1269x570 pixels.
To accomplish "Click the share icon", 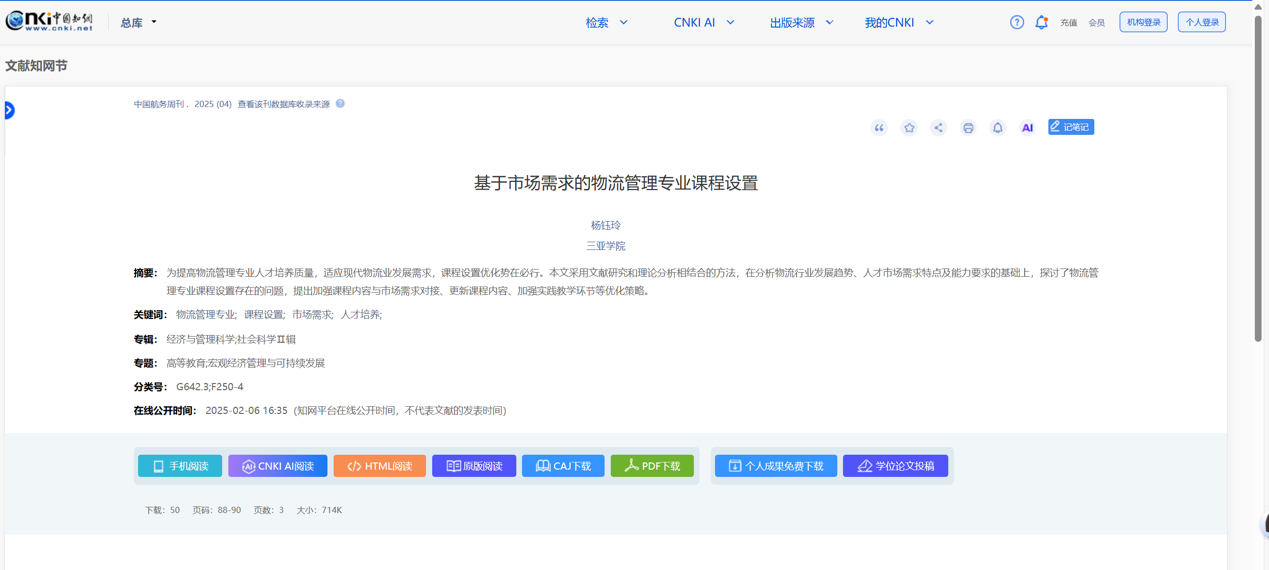I will [x=938, y=128].
